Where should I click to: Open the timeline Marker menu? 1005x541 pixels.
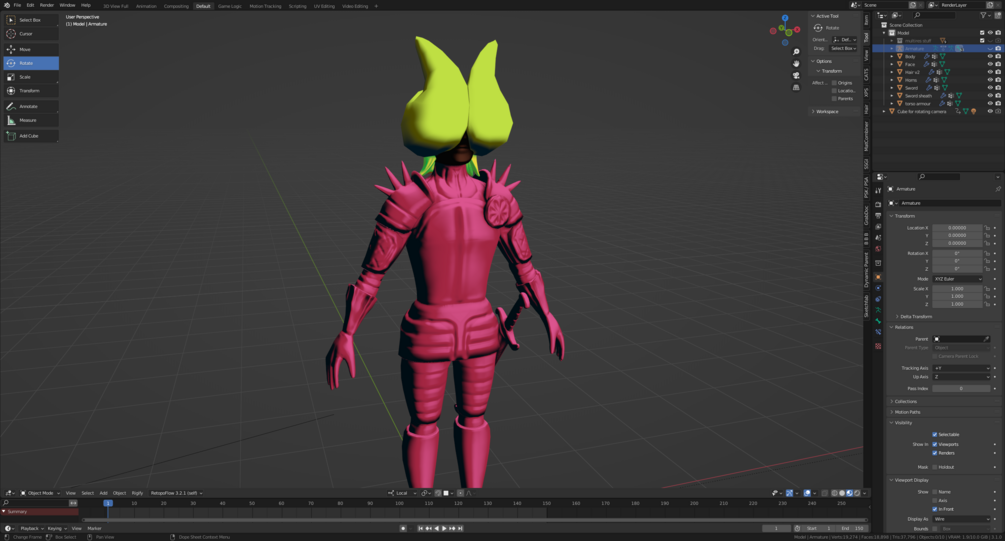[94, 528]
